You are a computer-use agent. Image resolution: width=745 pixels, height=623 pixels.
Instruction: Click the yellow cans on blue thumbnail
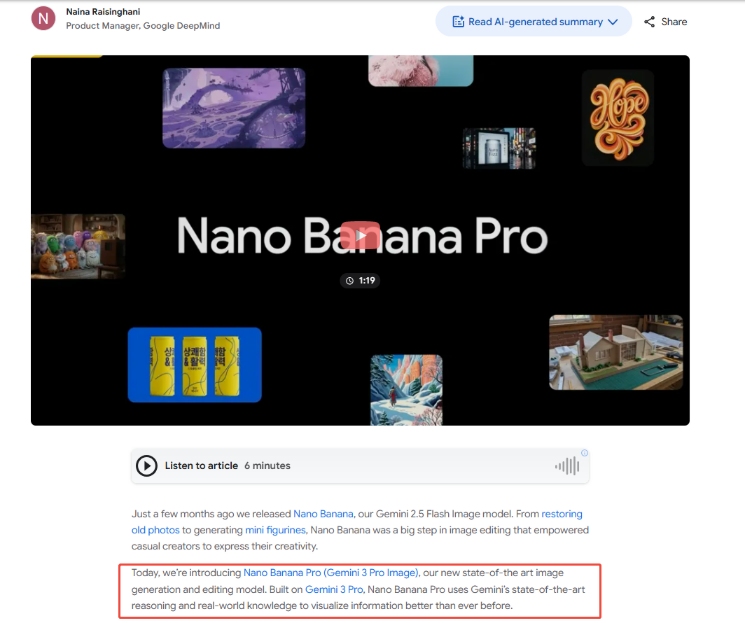195,365
